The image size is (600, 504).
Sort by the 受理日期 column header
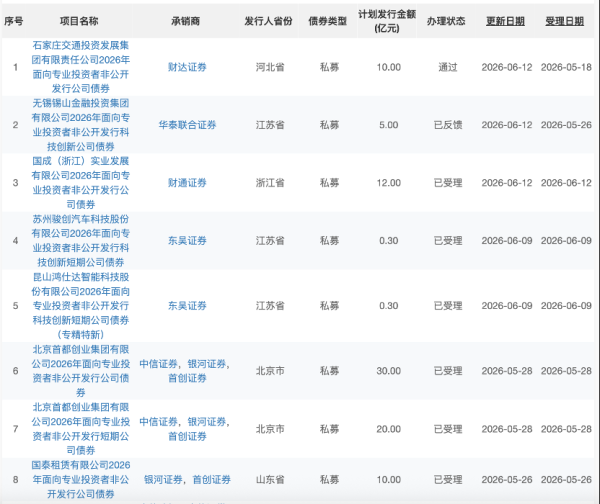click(x=564, y=21)
